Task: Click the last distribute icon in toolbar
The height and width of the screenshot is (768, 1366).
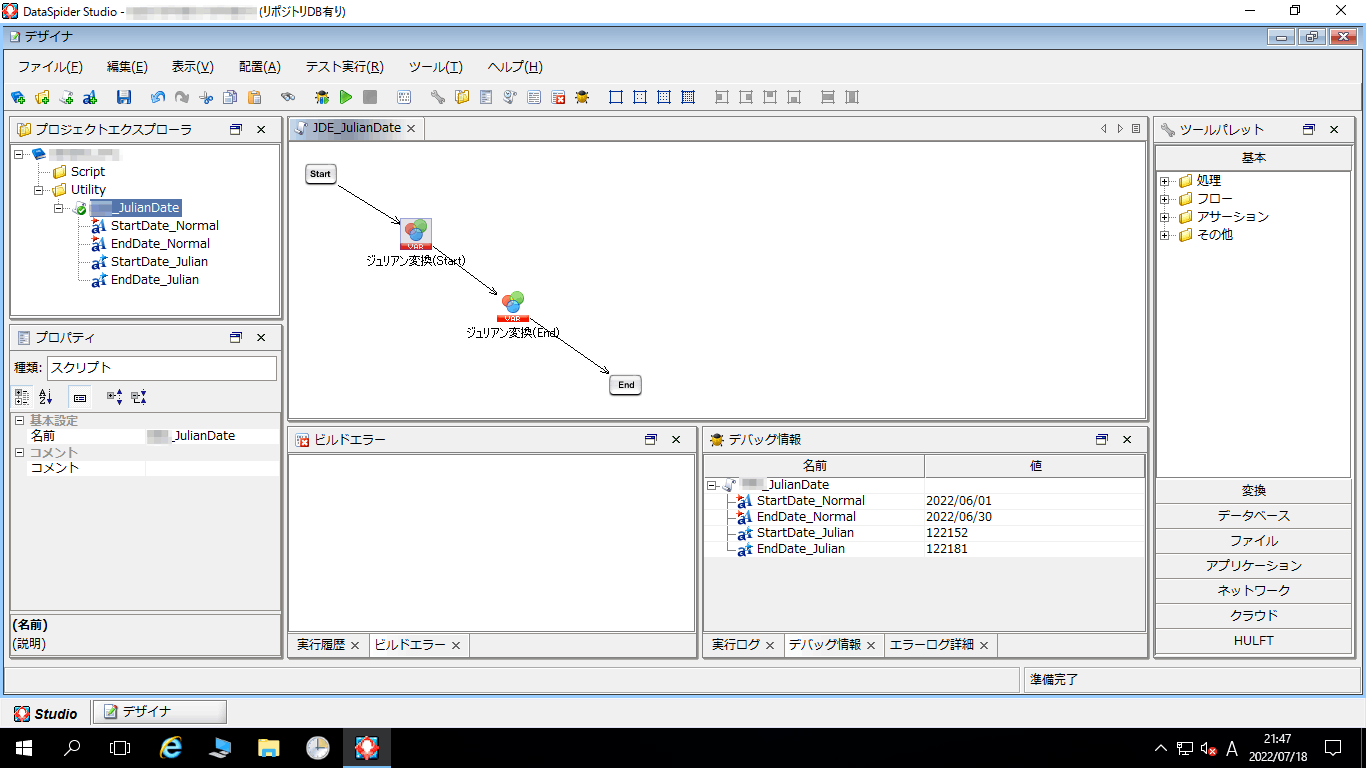Action: pyautogui.click(x=852, y=97)
